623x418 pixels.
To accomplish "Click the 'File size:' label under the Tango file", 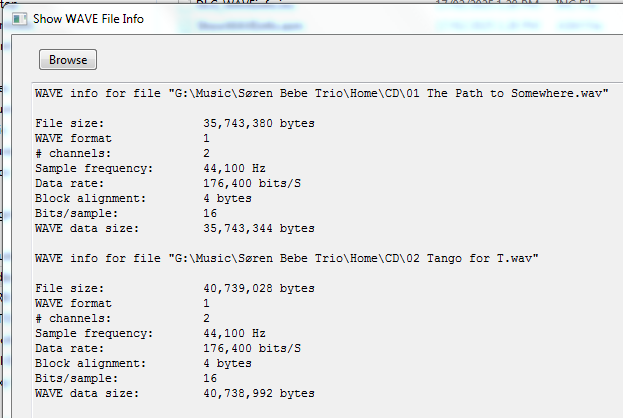I will (x=70, y=288).
